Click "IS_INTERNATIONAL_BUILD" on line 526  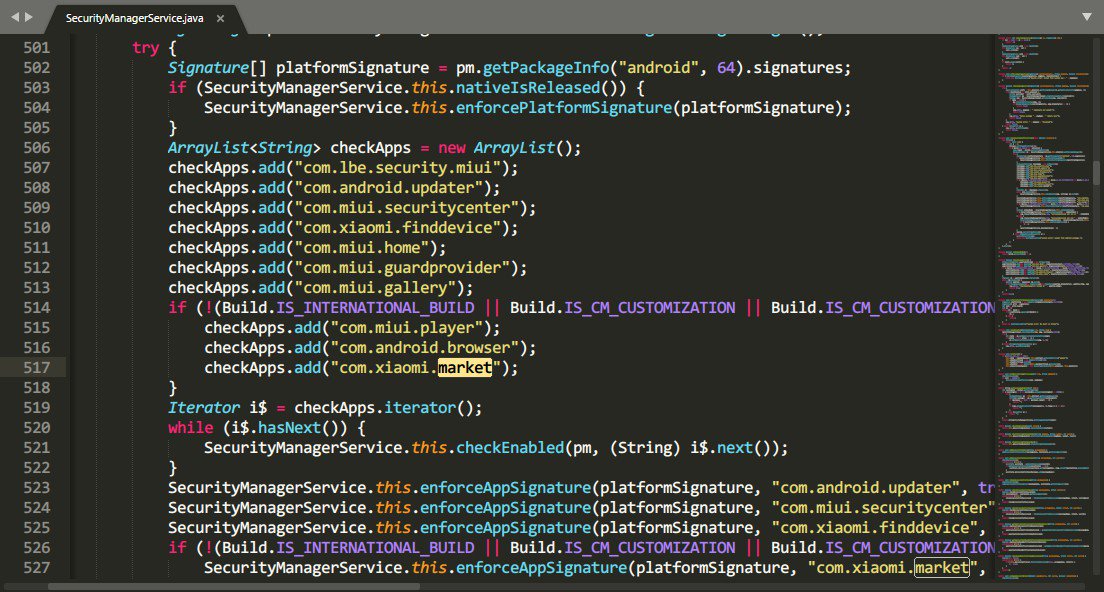click(x=375, y=548)
